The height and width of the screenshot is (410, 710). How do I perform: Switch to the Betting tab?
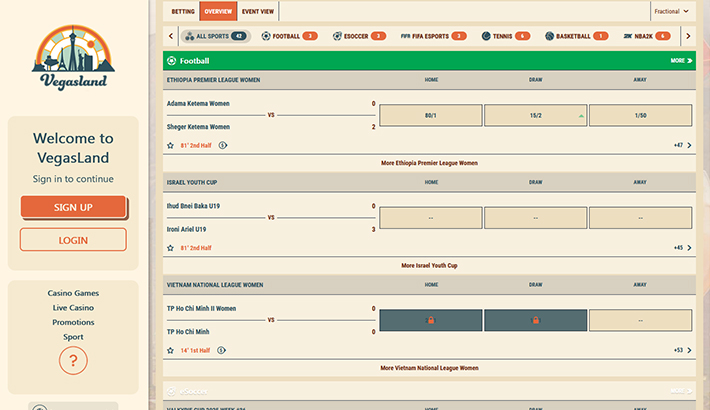[x=183, y=12]
